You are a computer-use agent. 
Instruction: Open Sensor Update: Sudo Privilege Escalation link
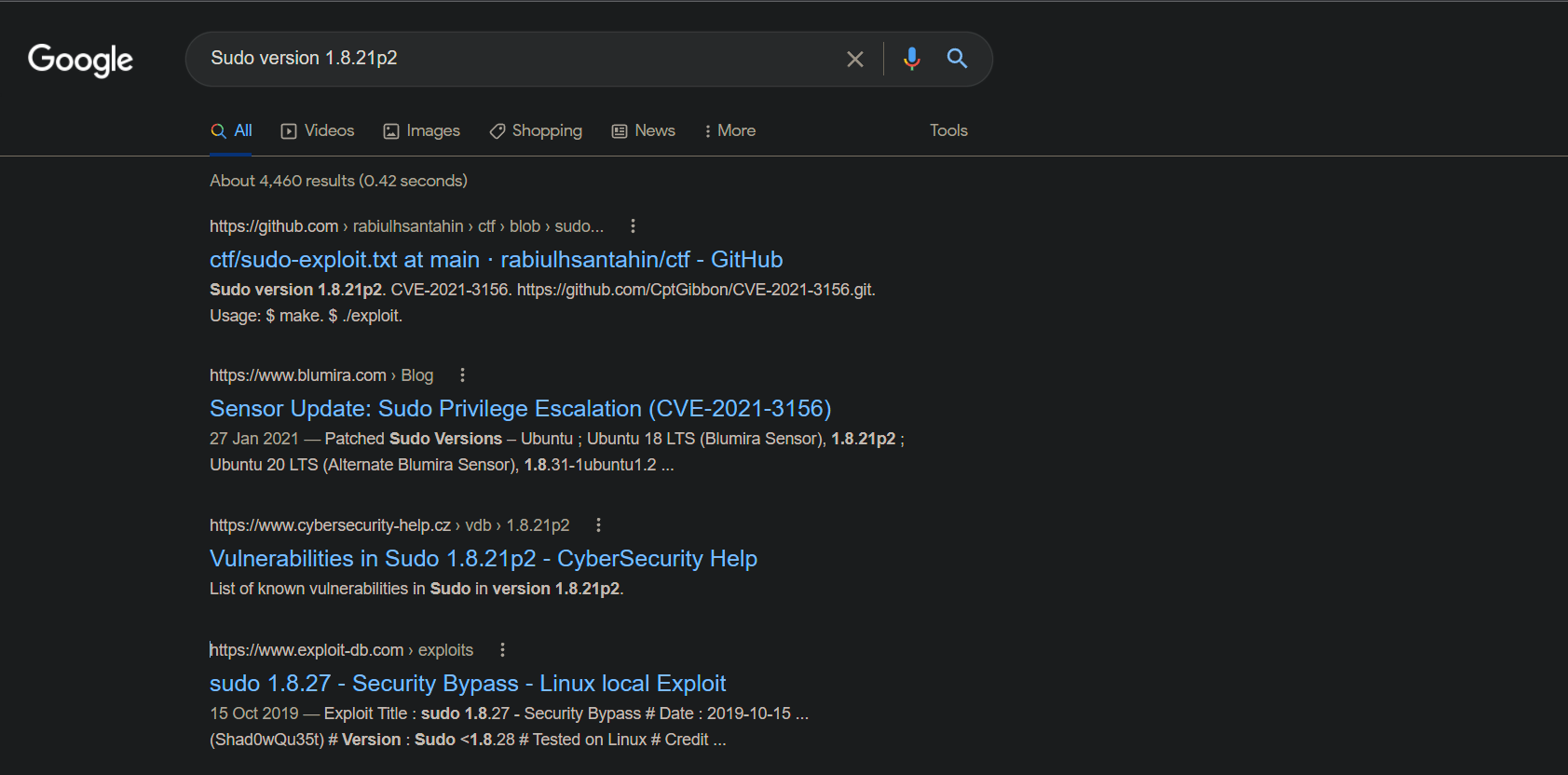click(x=520, y=409)
